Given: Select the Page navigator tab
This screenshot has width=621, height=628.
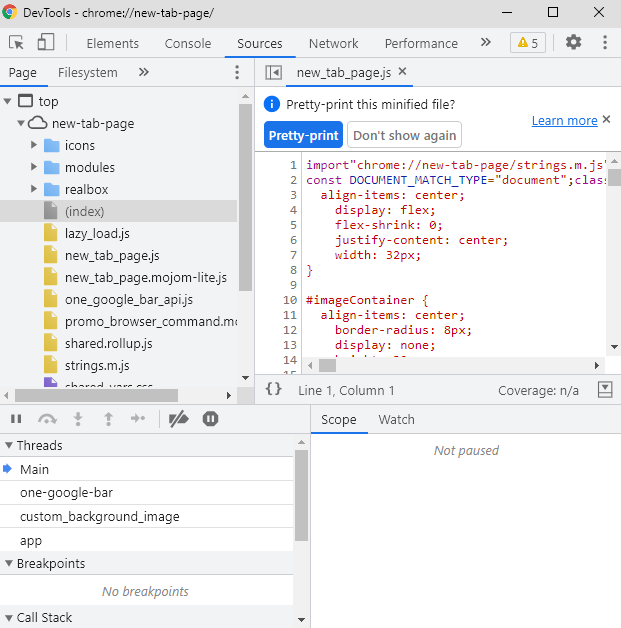Looking at the screenshot, I should point(23,72).
